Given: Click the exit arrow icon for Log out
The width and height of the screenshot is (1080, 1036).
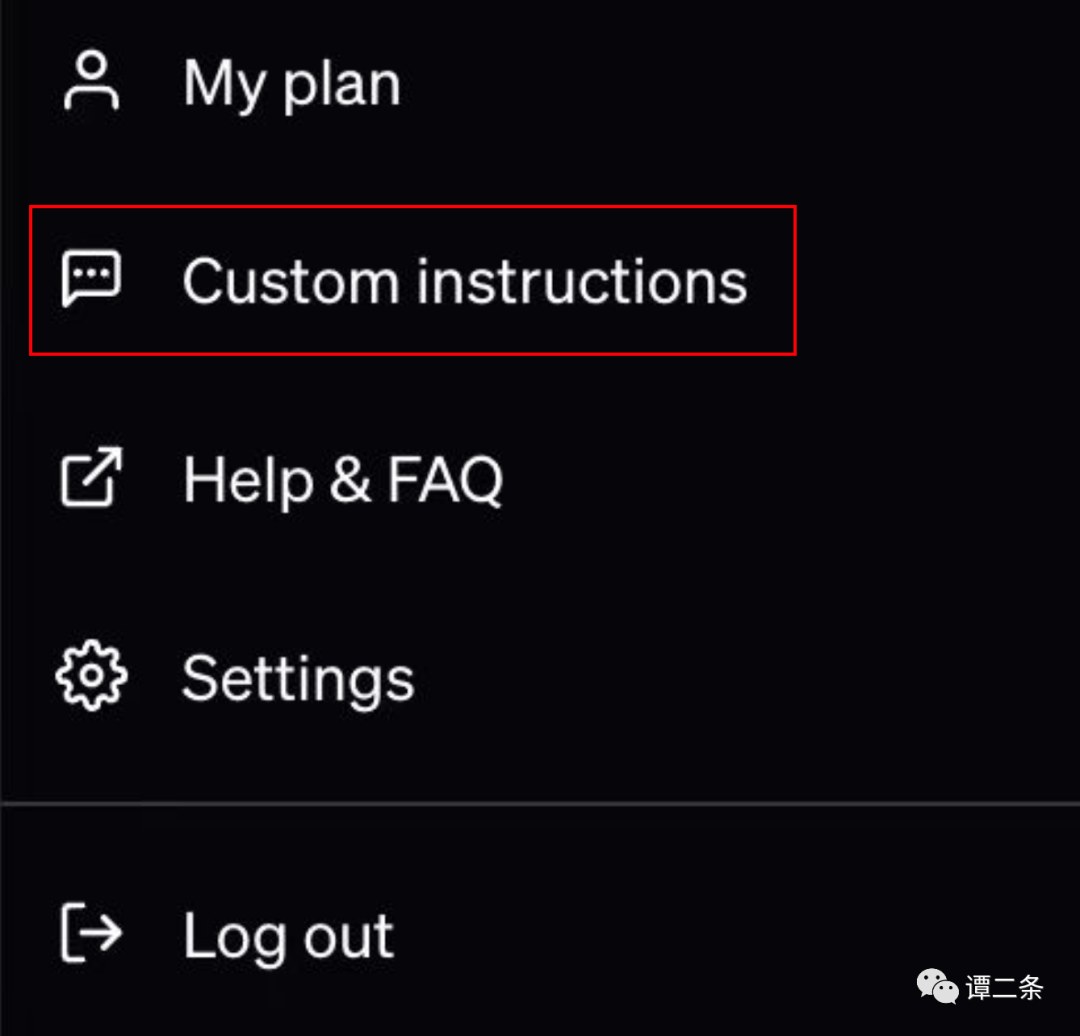Looking at the screenshot, I should (x=91, y=933).
